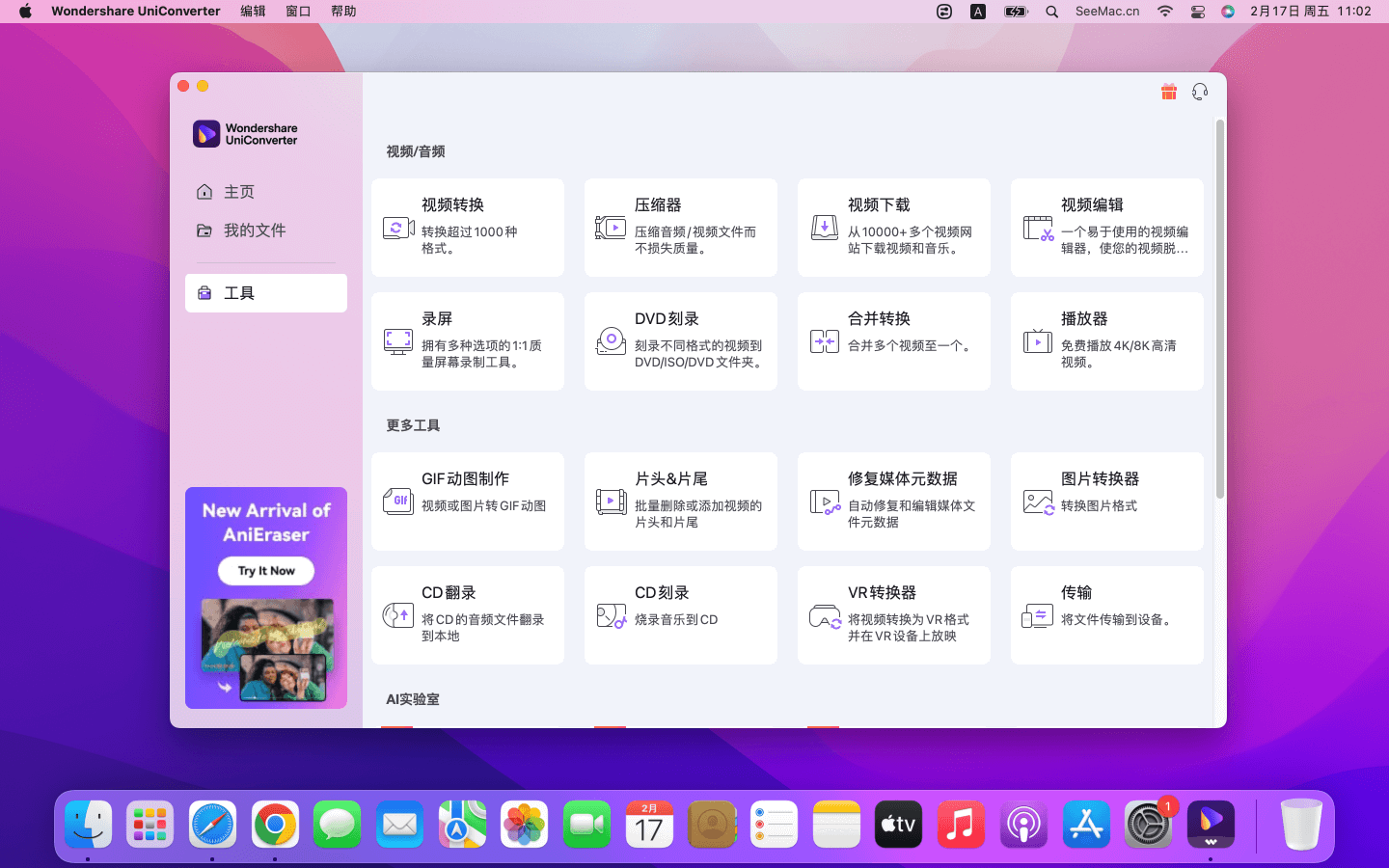
Task: Open the 窗口 menu in menu bar
Action: point(298,12)
